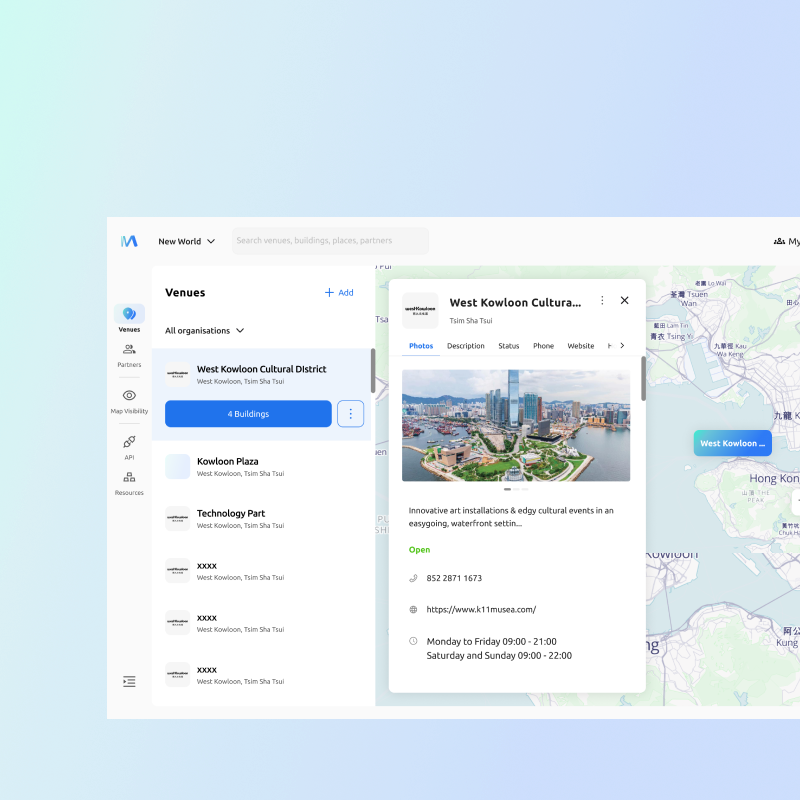The width and height of the screenshot is (800, 800).
Task: Focus the Search venues input field
Action: point(330,241)
